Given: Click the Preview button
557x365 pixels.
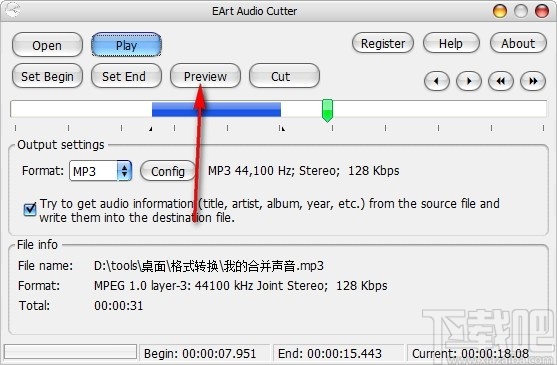Looking at the screenshot, I should click(205, 76).
